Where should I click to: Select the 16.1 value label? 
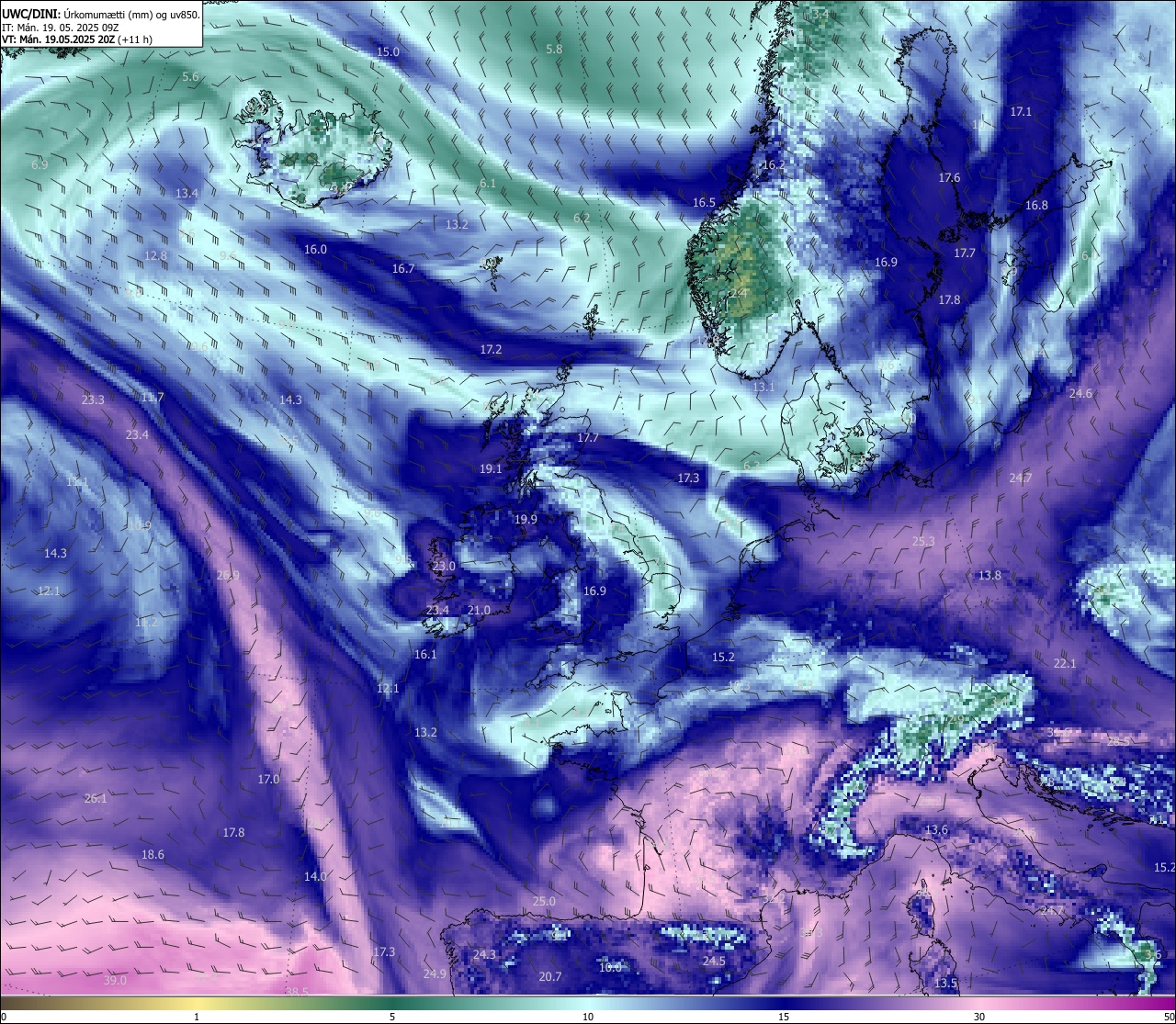[x=425, y=655]
